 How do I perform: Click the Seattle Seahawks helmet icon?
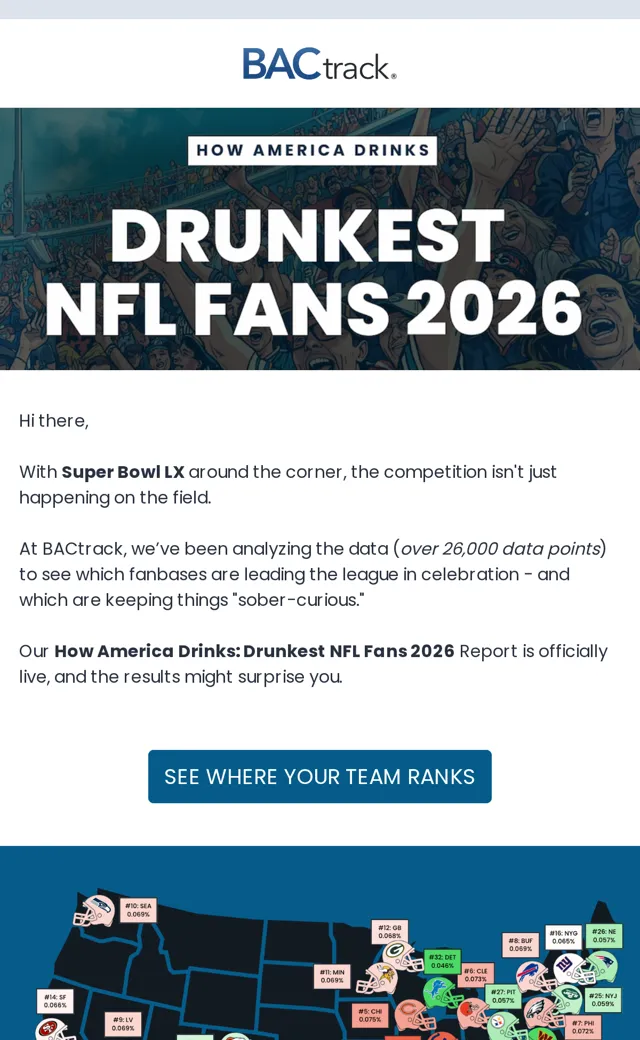point(94,911)
